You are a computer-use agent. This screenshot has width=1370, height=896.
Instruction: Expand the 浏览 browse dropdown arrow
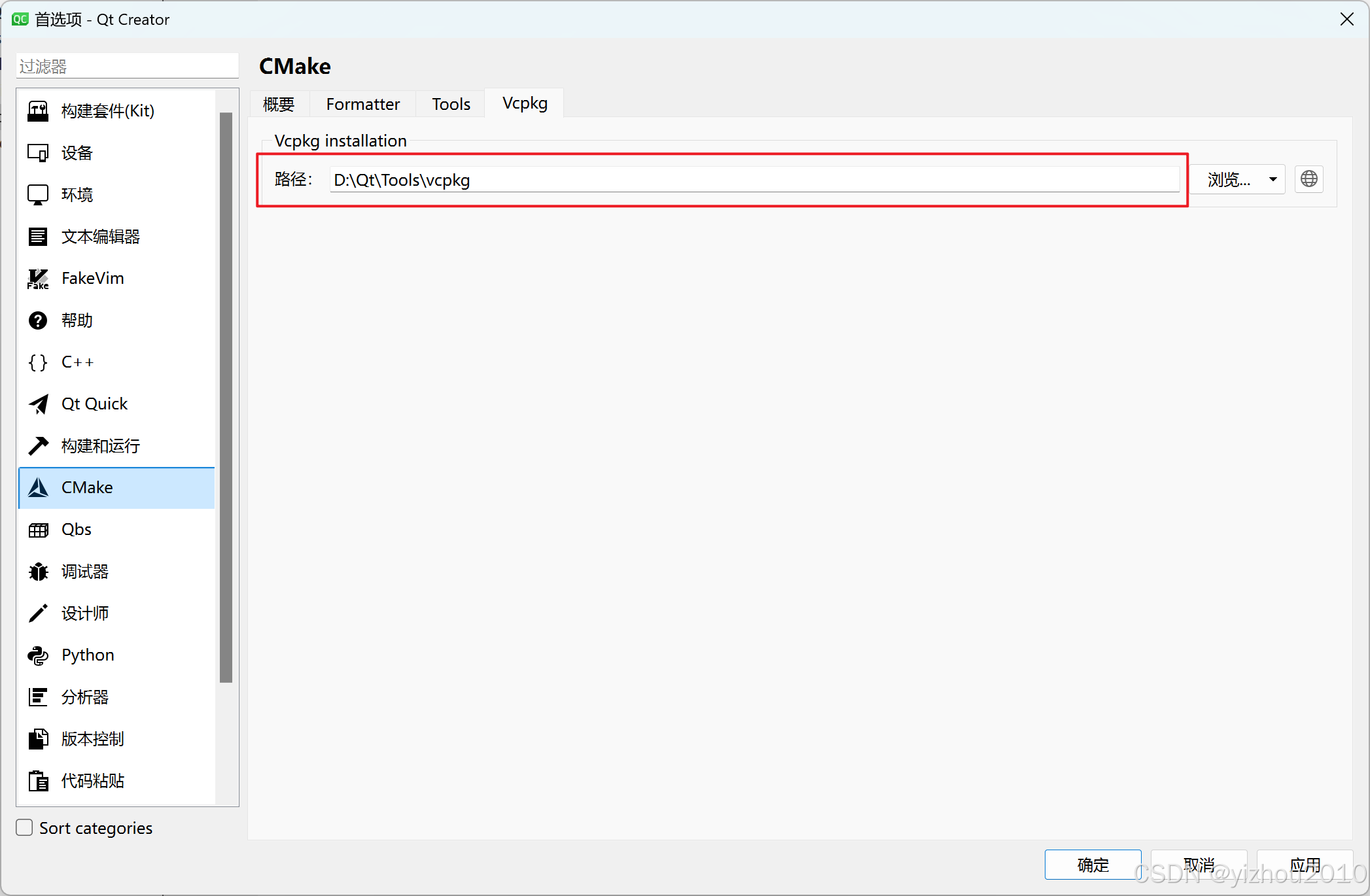click(x=1273, y=179)
